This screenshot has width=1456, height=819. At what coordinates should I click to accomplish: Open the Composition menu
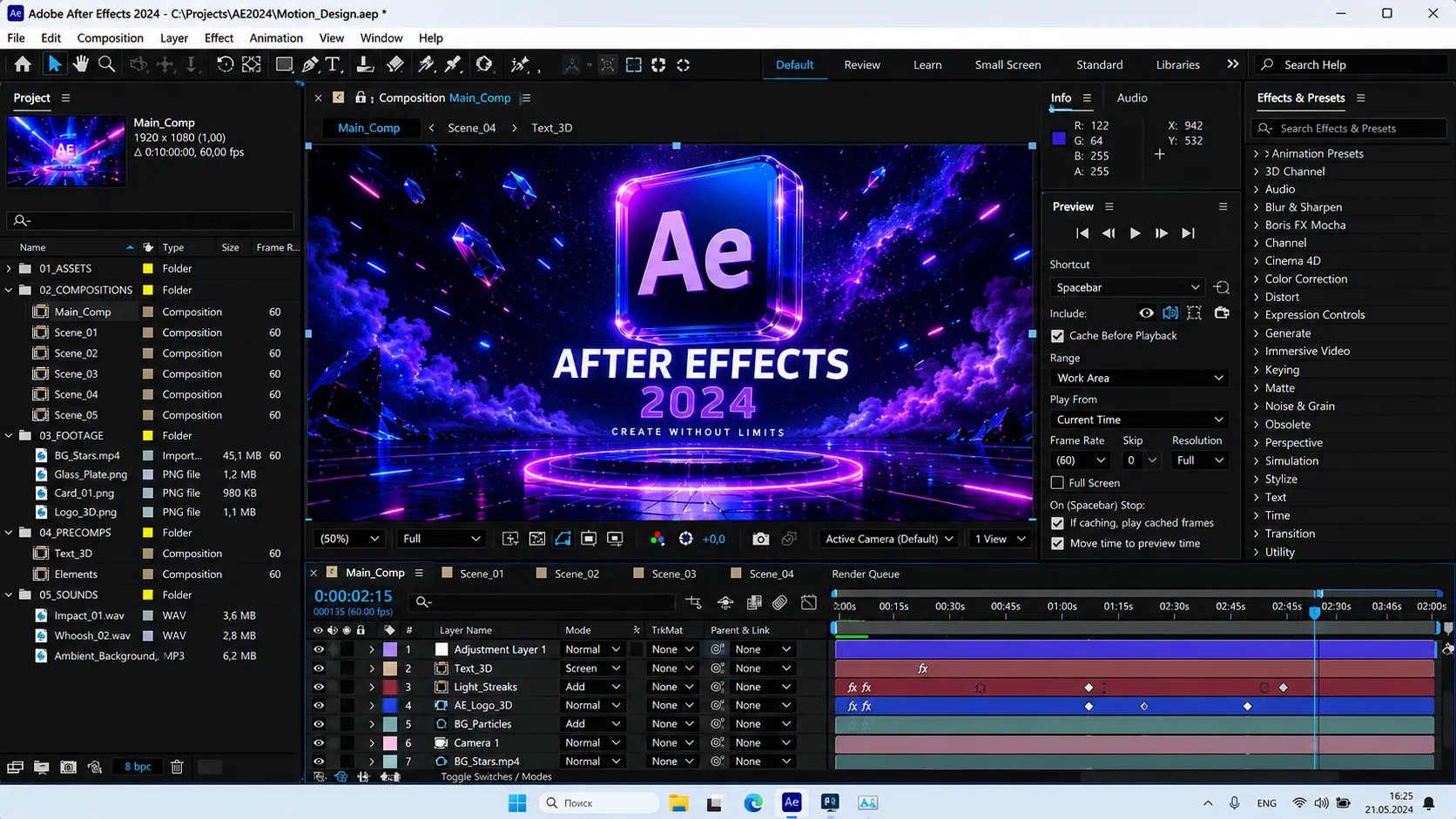point(110,38)
